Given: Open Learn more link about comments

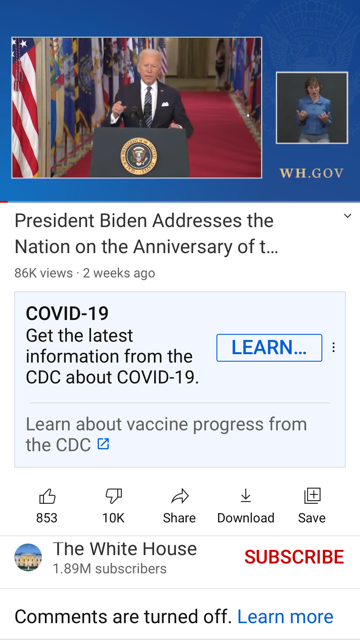Looking at the screenshot, I should pos(285,617).
